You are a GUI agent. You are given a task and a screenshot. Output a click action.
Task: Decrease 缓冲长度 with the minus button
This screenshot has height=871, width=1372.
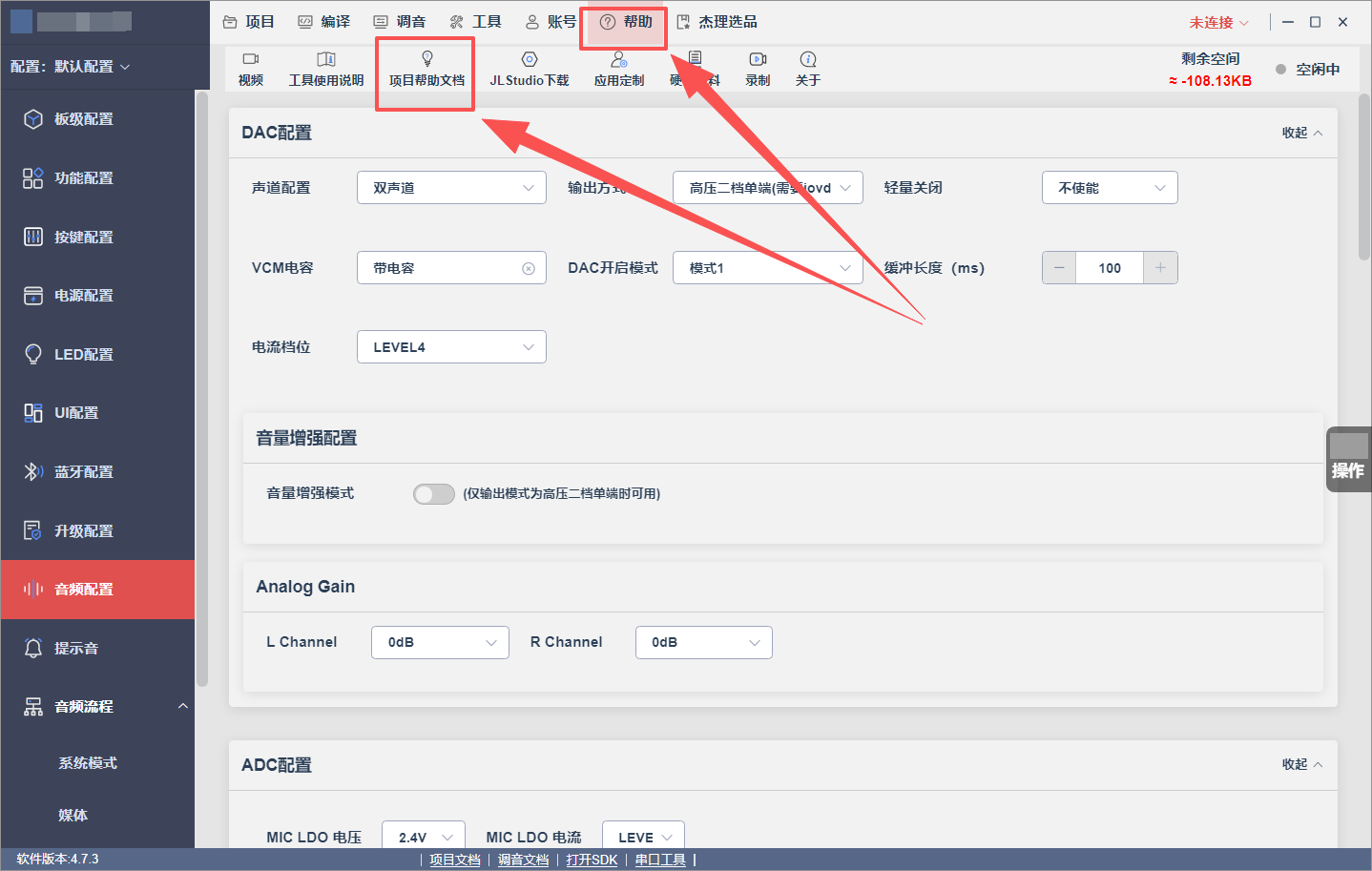[1059, 268]
